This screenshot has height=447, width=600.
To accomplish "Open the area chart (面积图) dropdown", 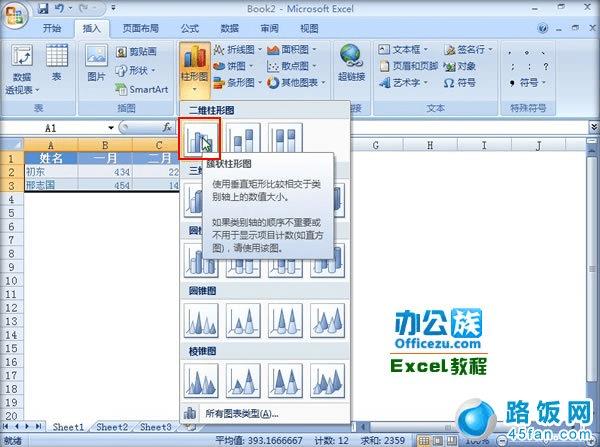I will tap(292, 49).
